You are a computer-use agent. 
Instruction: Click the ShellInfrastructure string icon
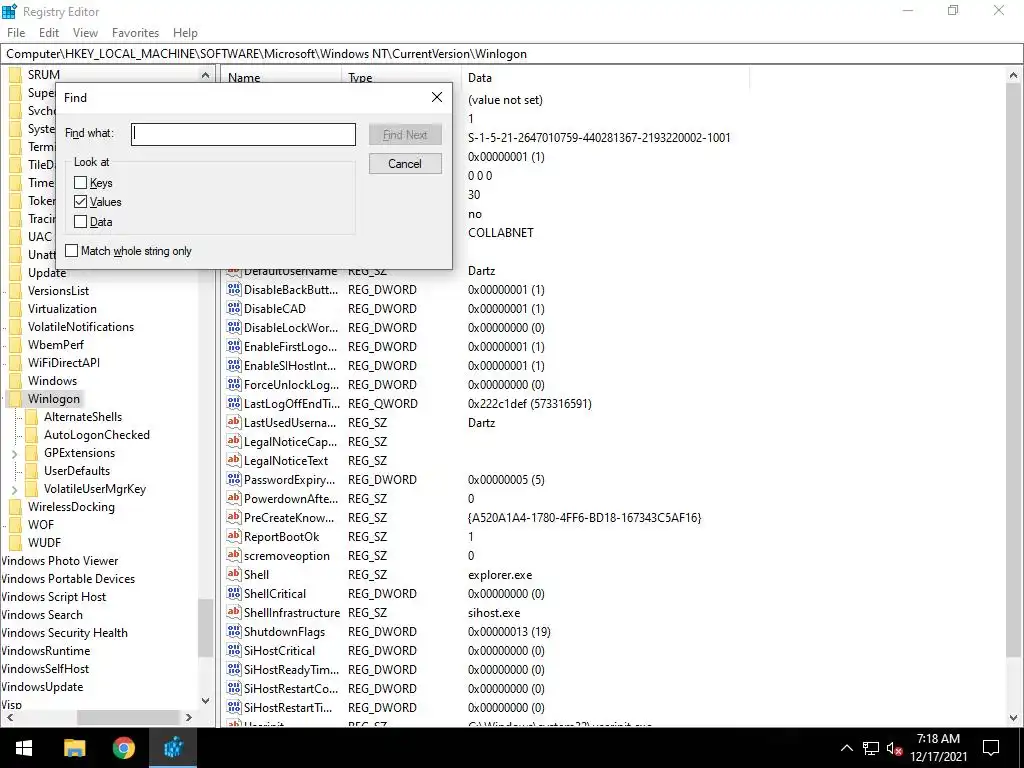pos(234,612)
